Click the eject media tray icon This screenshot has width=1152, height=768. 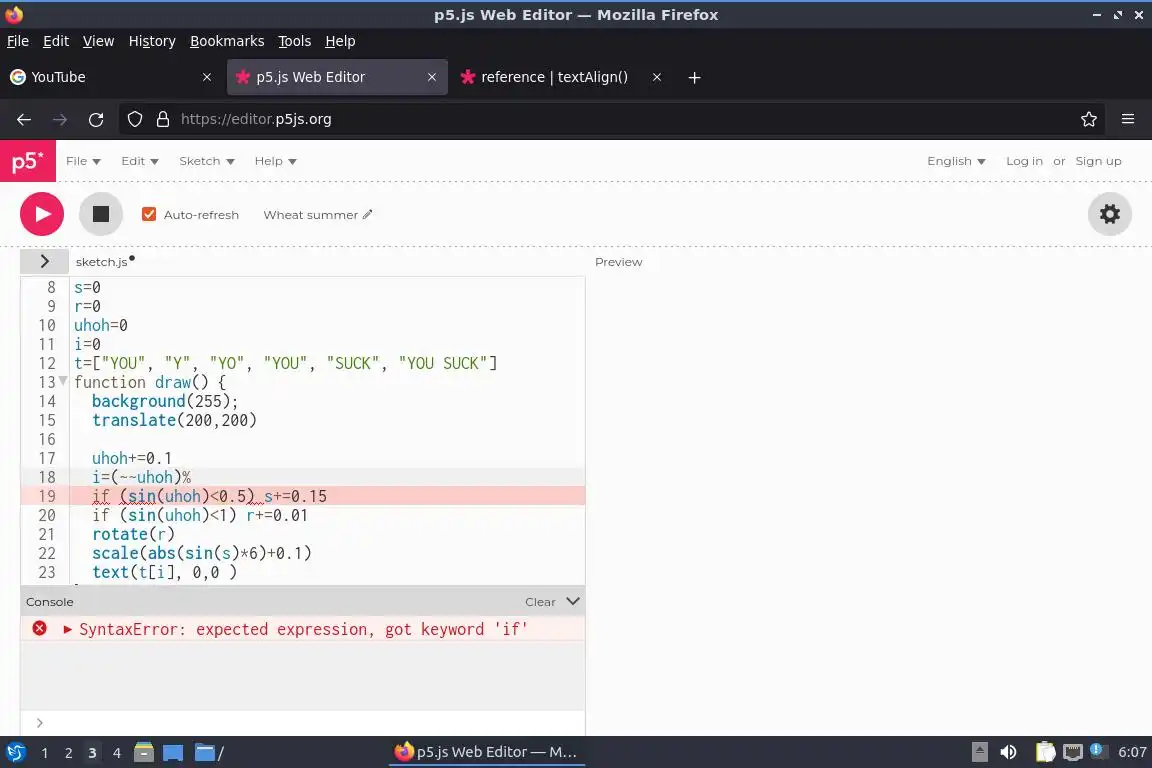[979, 752]
